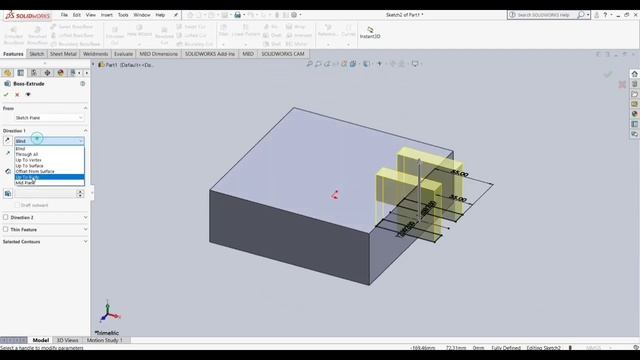Open the Tools menu
Screen dimensions: 640x360
click(123, 15)
